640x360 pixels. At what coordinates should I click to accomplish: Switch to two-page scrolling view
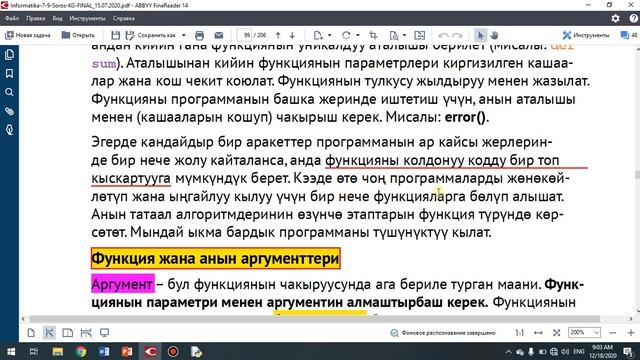(x=86, y=333)
